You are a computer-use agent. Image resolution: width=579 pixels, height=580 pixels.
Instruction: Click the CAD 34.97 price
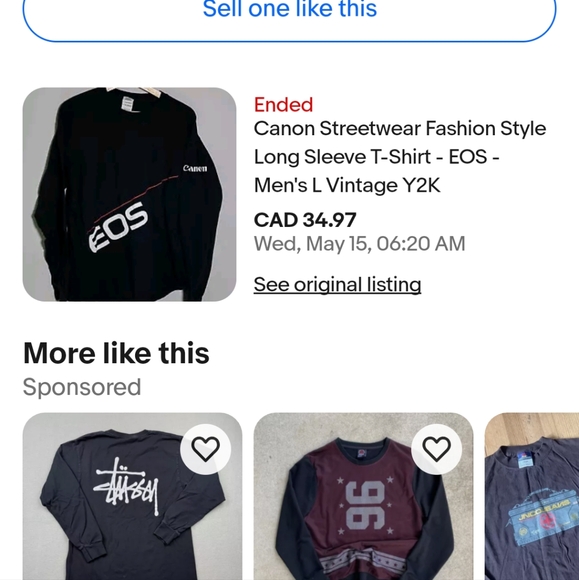(305, 220)
